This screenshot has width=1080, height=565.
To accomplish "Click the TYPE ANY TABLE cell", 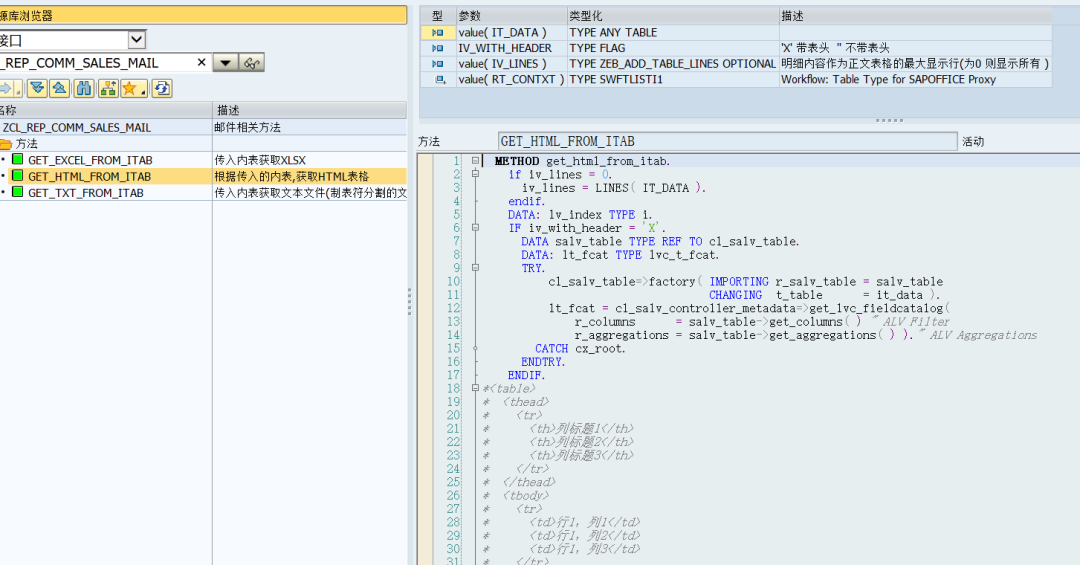I will click(x=673, y=32).
